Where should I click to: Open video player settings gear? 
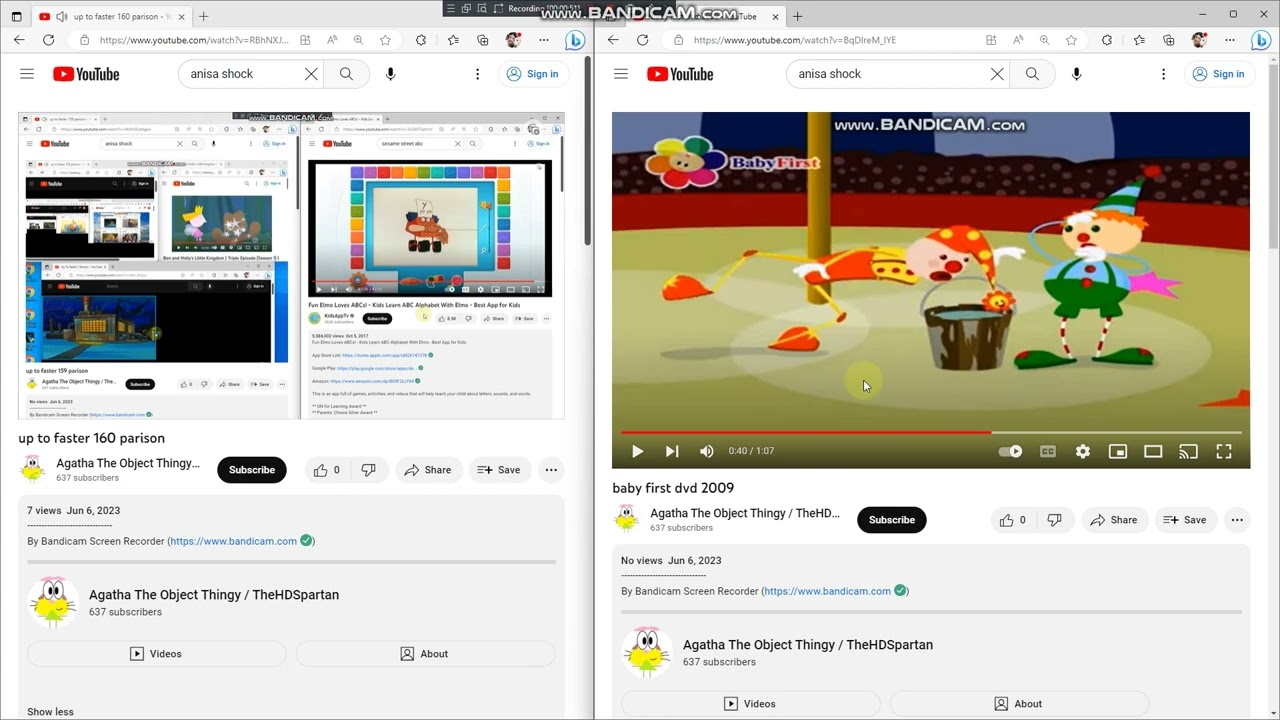coord(1083,451)
